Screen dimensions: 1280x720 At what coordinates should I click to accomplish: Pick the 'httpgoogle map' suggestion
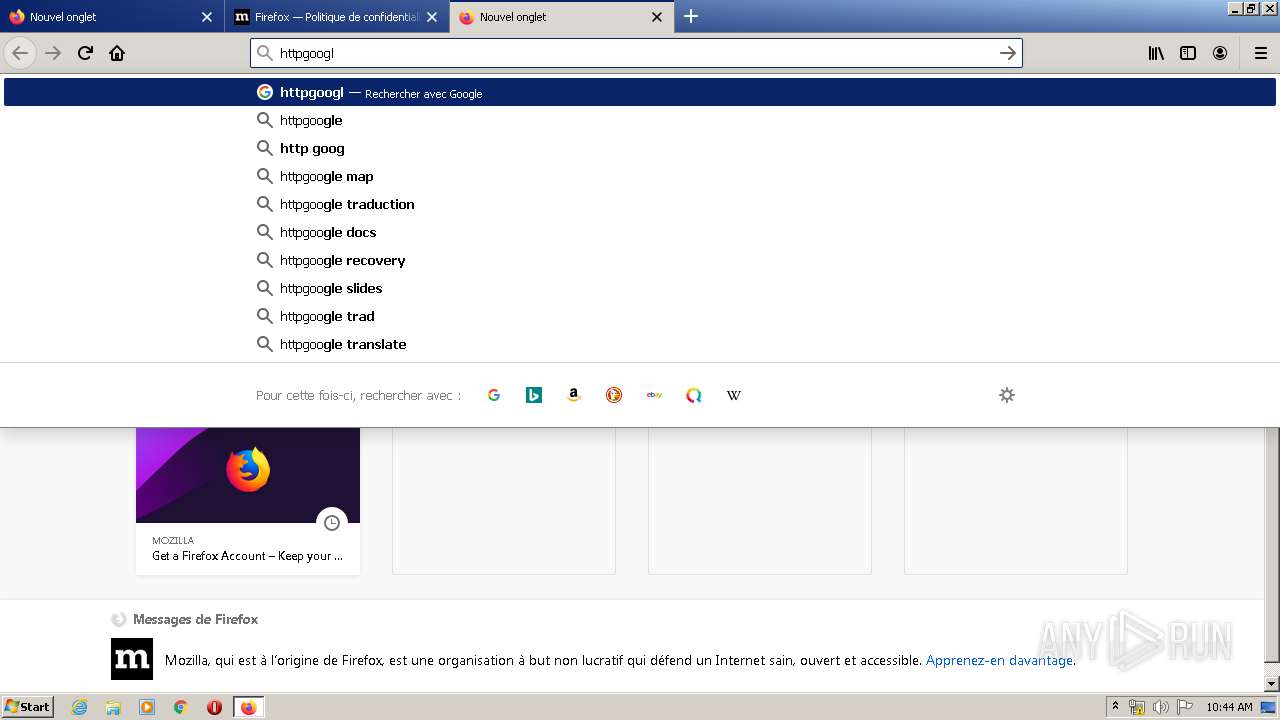click(640, 176)
